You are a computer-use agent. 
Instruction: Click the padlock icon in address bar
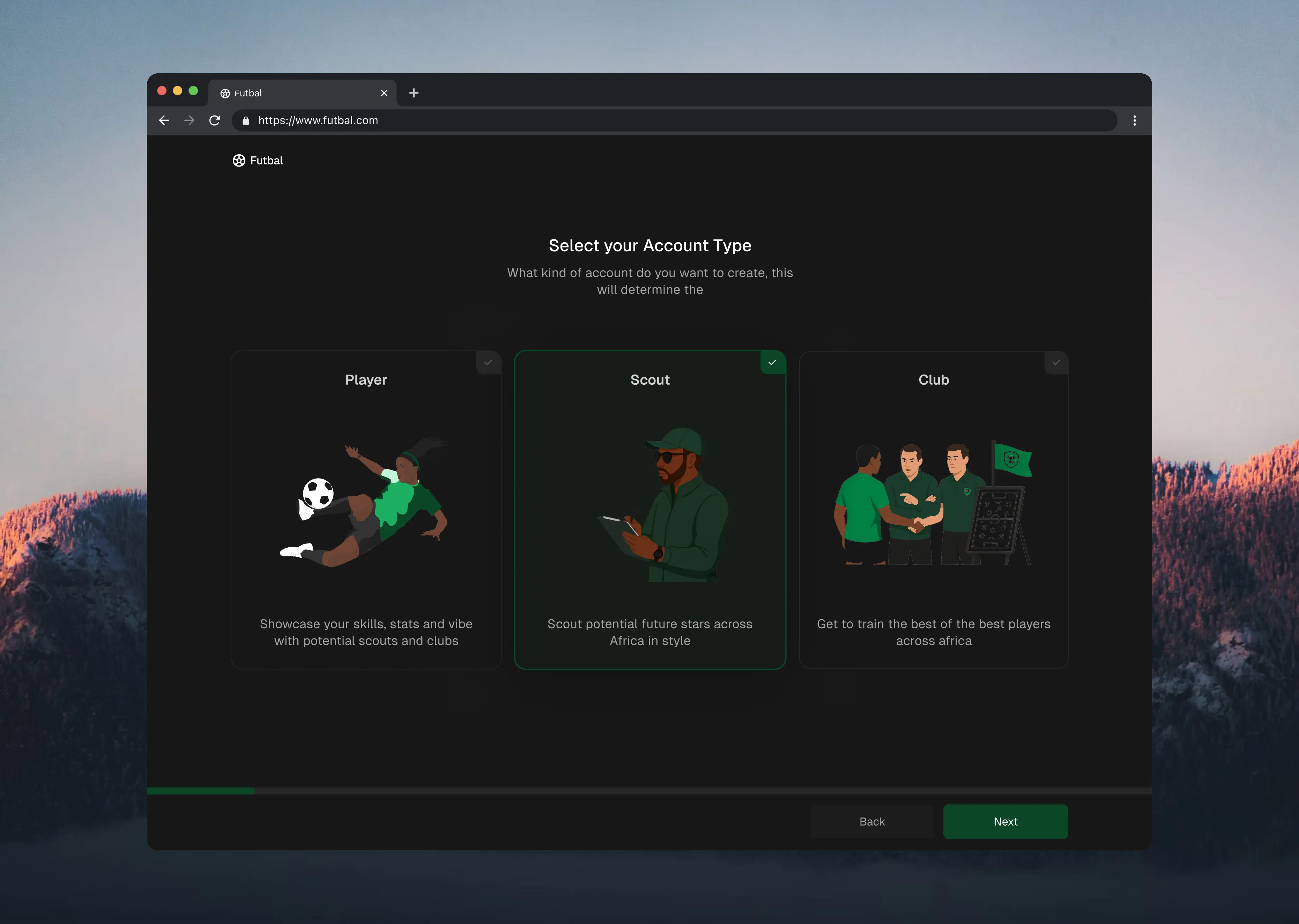(246, 121)
